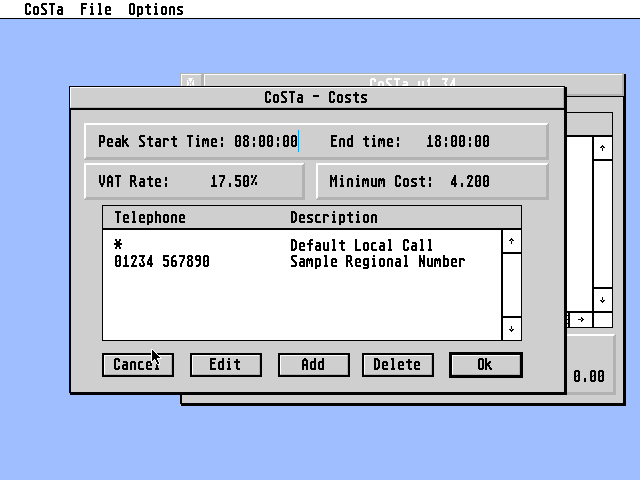Viewport: 640px width, 480px height.
Task: Click the Telephone column header
Action: 150,218
